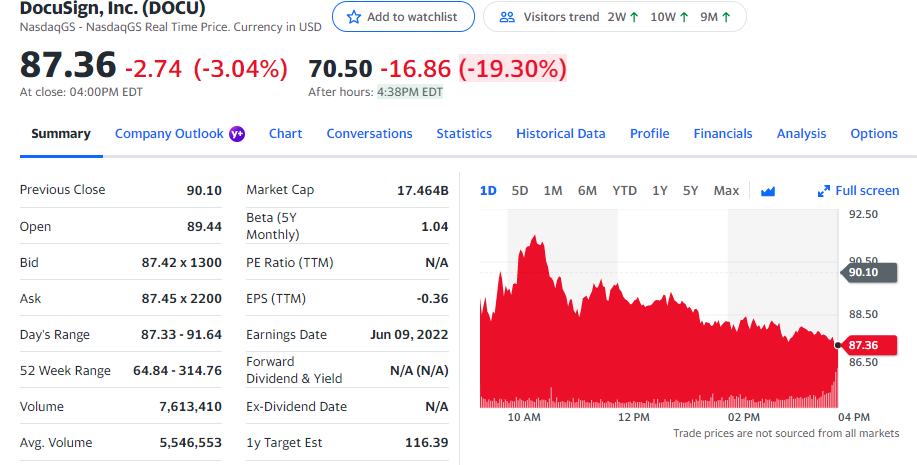Viewport: 917px width, 465px height.
Task: Select the 1M chart range
Action: tap(552, 191)
